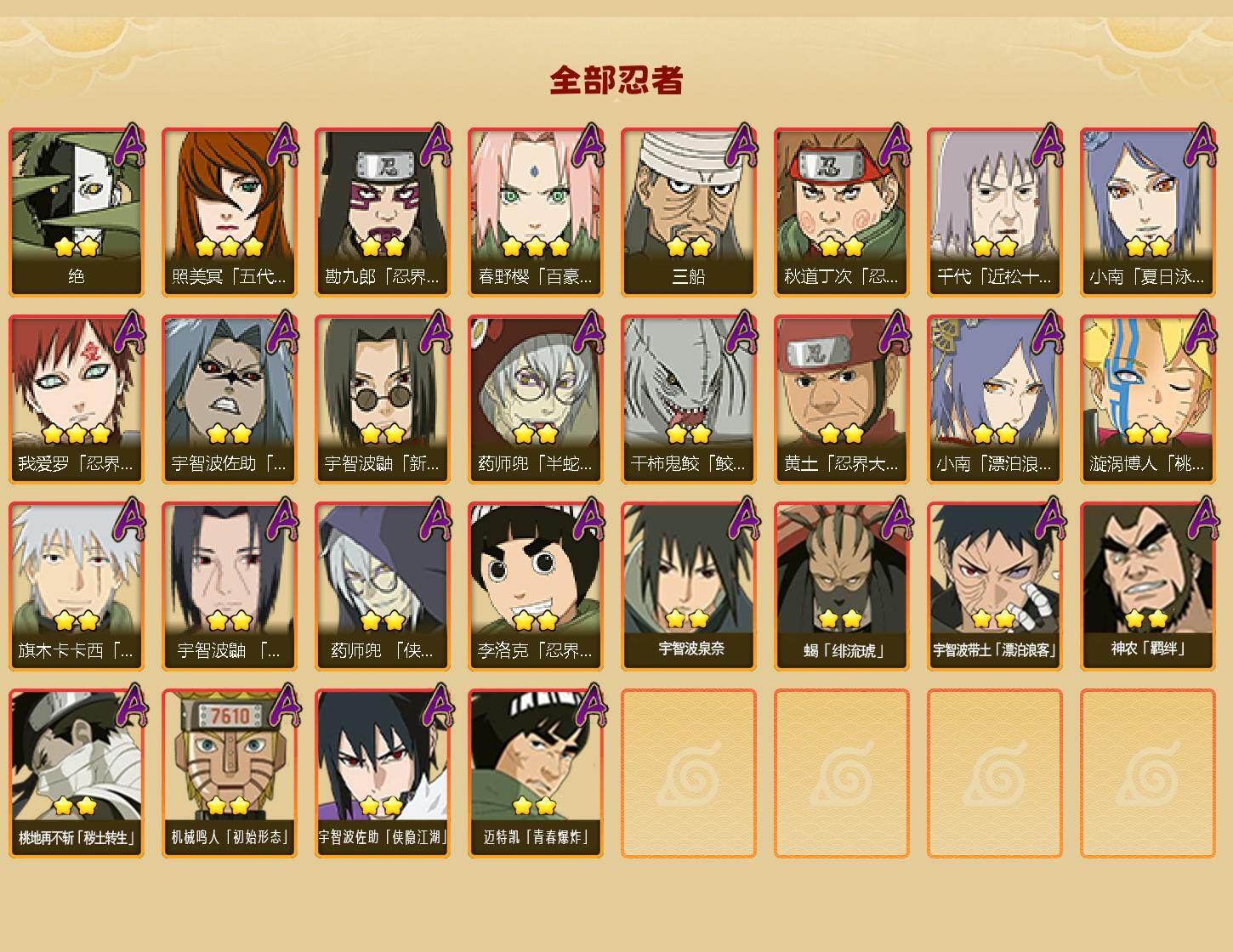Select the 绝 ninja card
Image resolution: width=1233 pixels, height=952 pixels.
[77, 212]
